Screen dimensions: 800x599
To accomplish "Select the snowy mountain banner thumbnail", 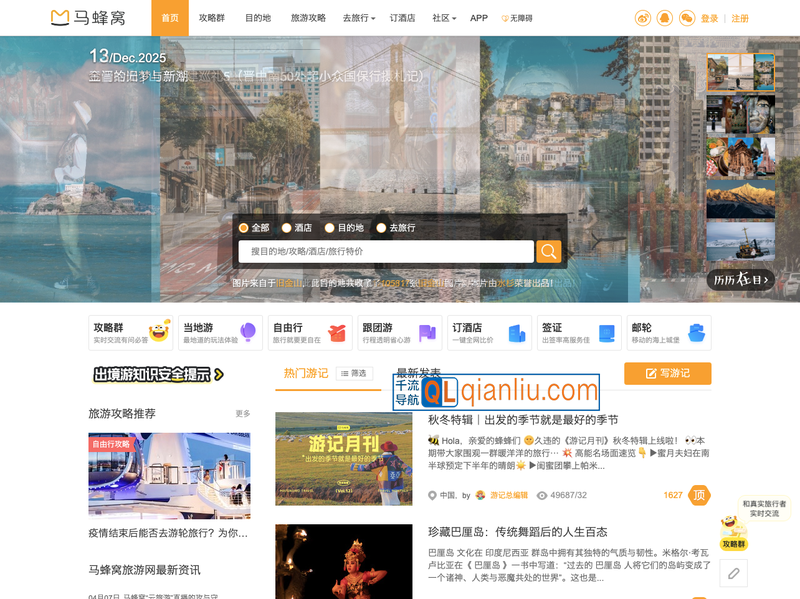I will 740,198.
